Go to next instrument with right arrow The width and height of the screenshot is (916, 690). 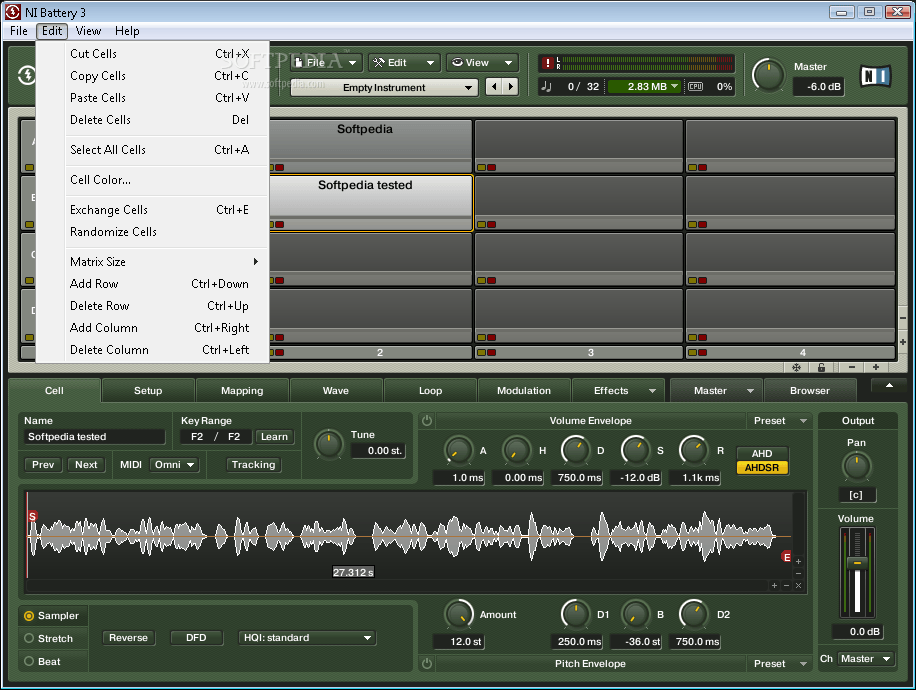[511, 87]
